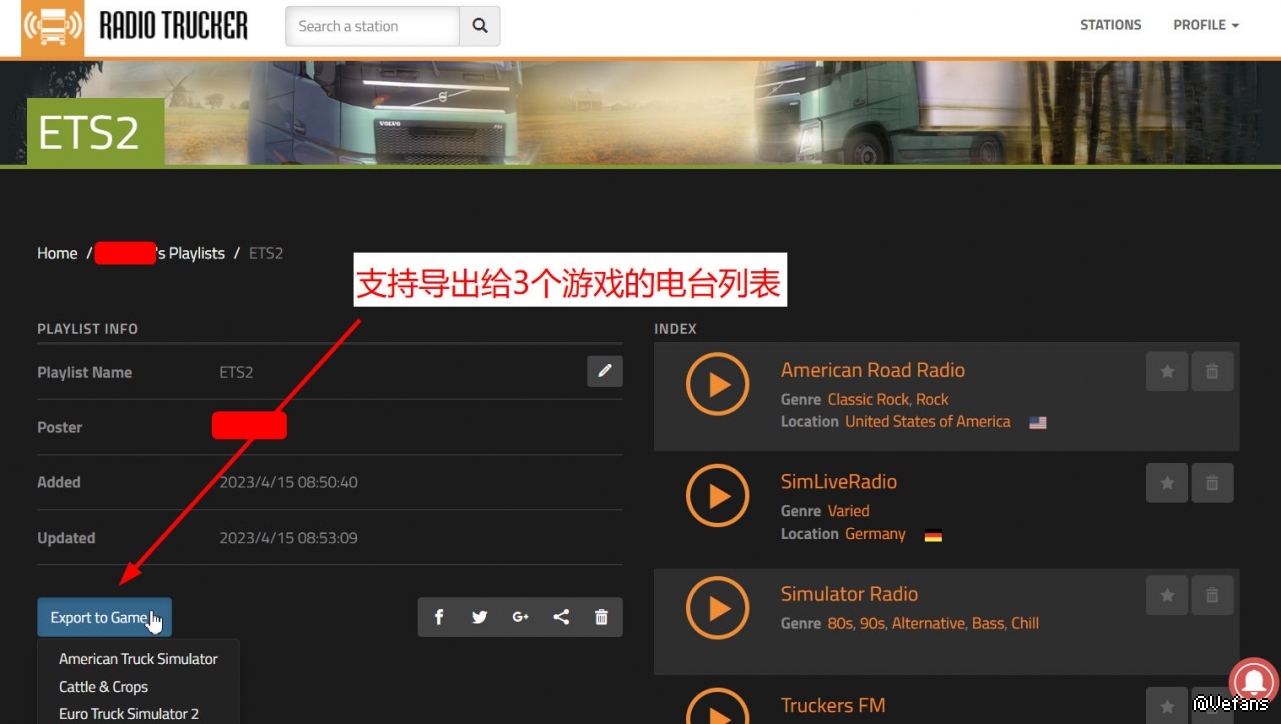Open the Stations page

[x=1110, y=25]
